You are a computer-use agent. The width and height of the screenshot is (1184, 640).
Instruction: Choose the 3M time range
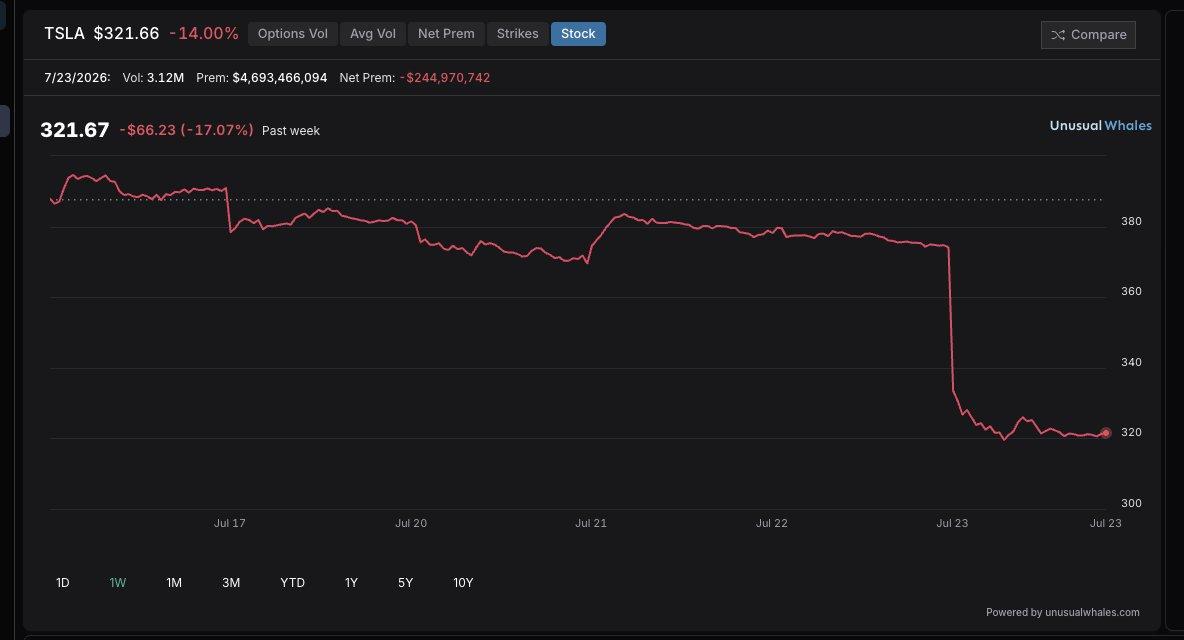(231, 583)
